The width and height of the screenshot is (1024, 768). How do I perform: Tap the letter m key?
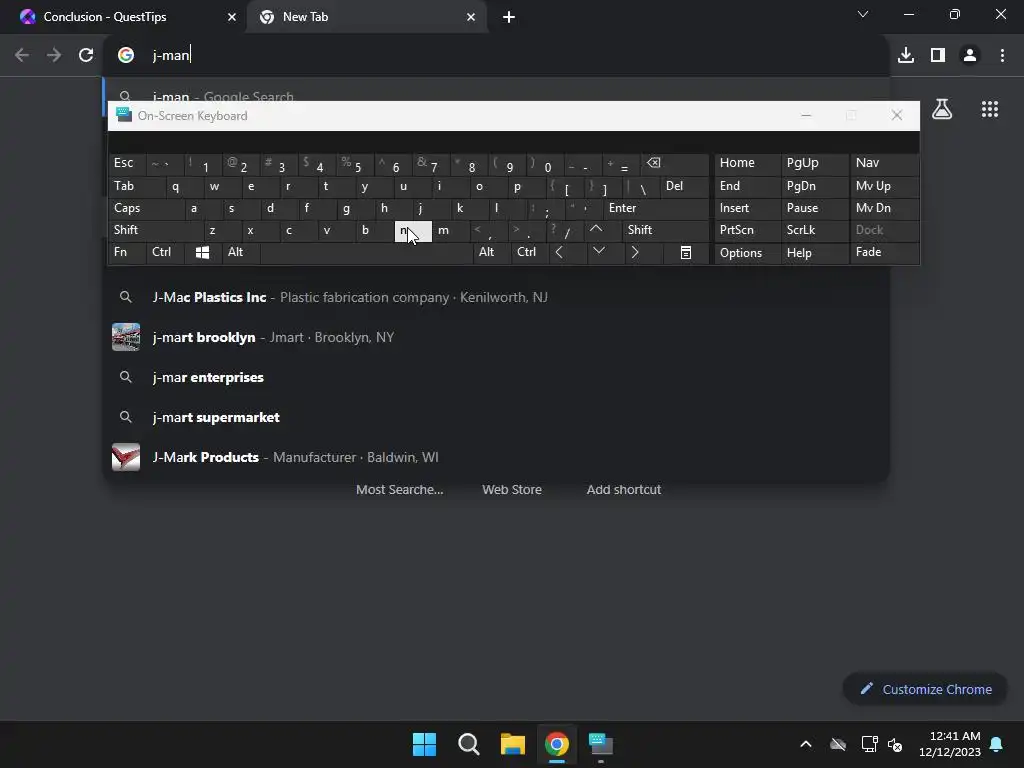pyautogui.click(x=451, y=230)
